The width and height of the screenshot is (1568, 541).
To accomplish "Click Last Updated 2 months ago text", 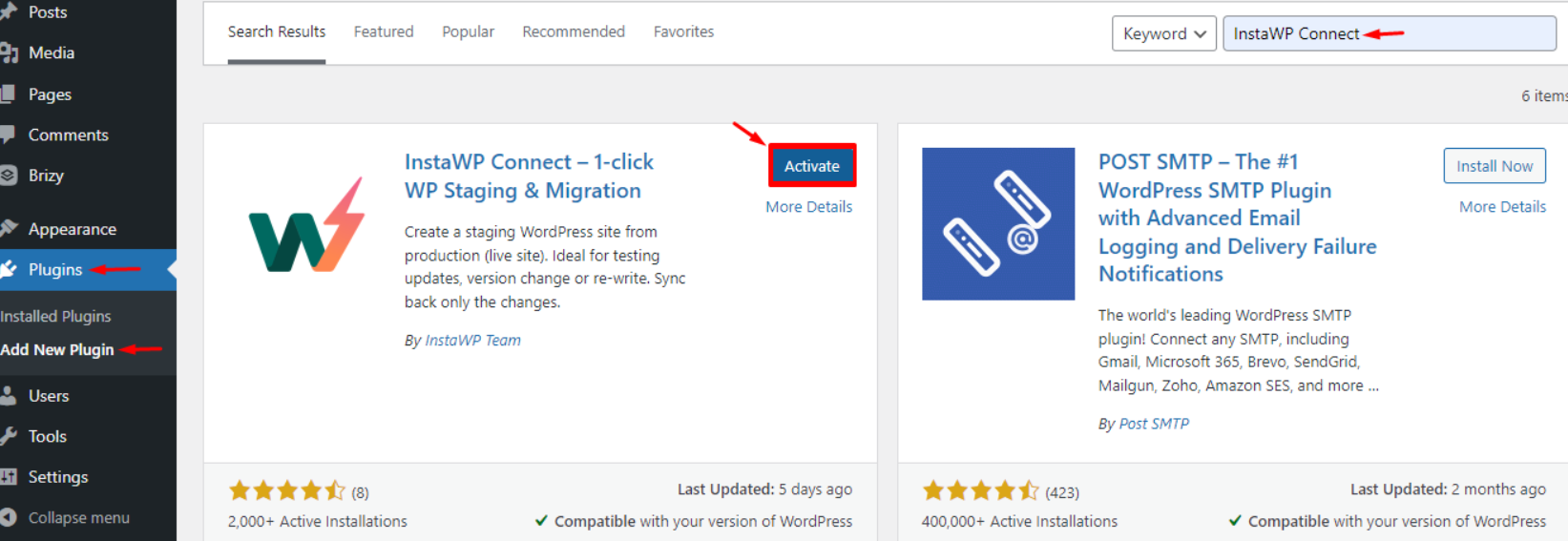I will point(1448,489).
